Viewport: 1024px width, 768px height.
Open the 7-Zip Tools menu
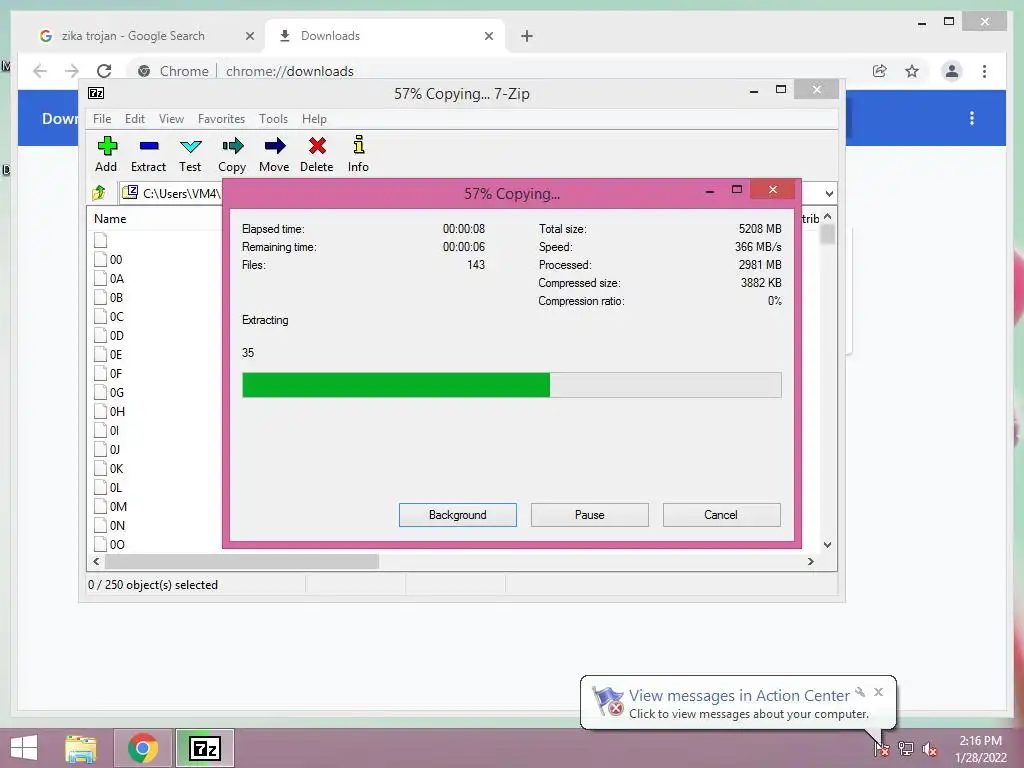point(273,119)
